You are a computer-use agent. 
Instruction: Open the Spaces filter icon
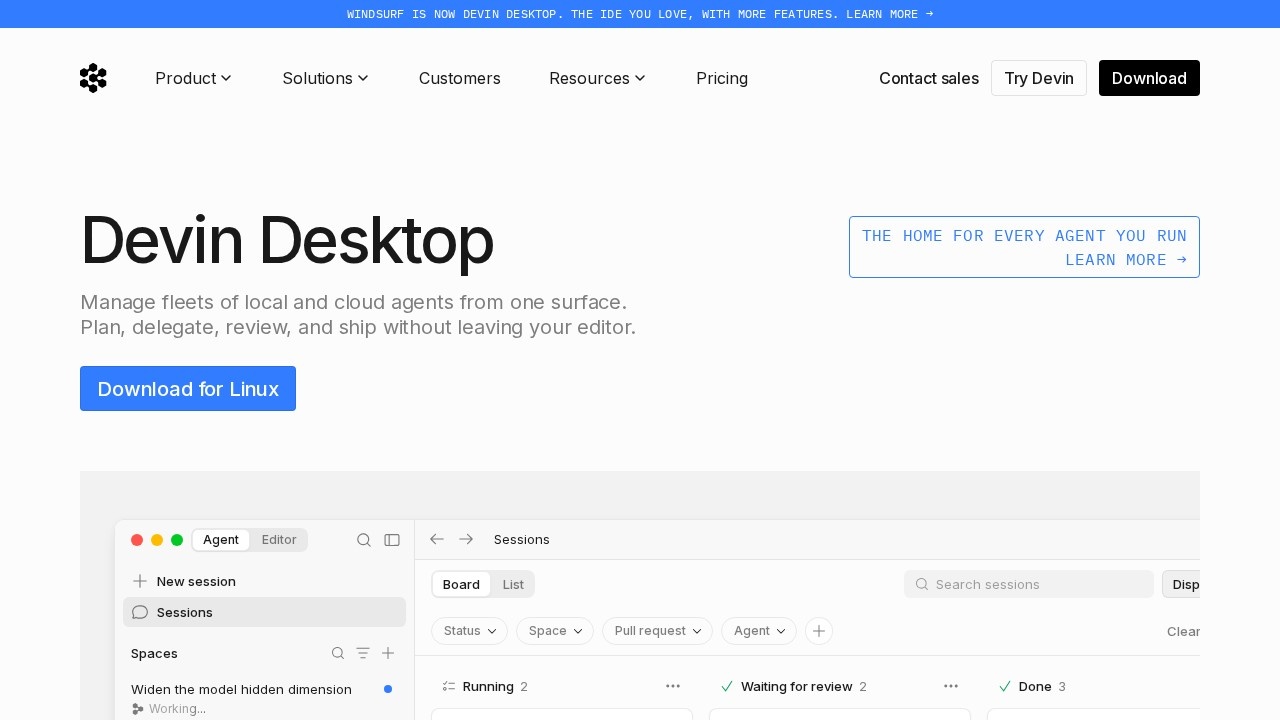363,653
